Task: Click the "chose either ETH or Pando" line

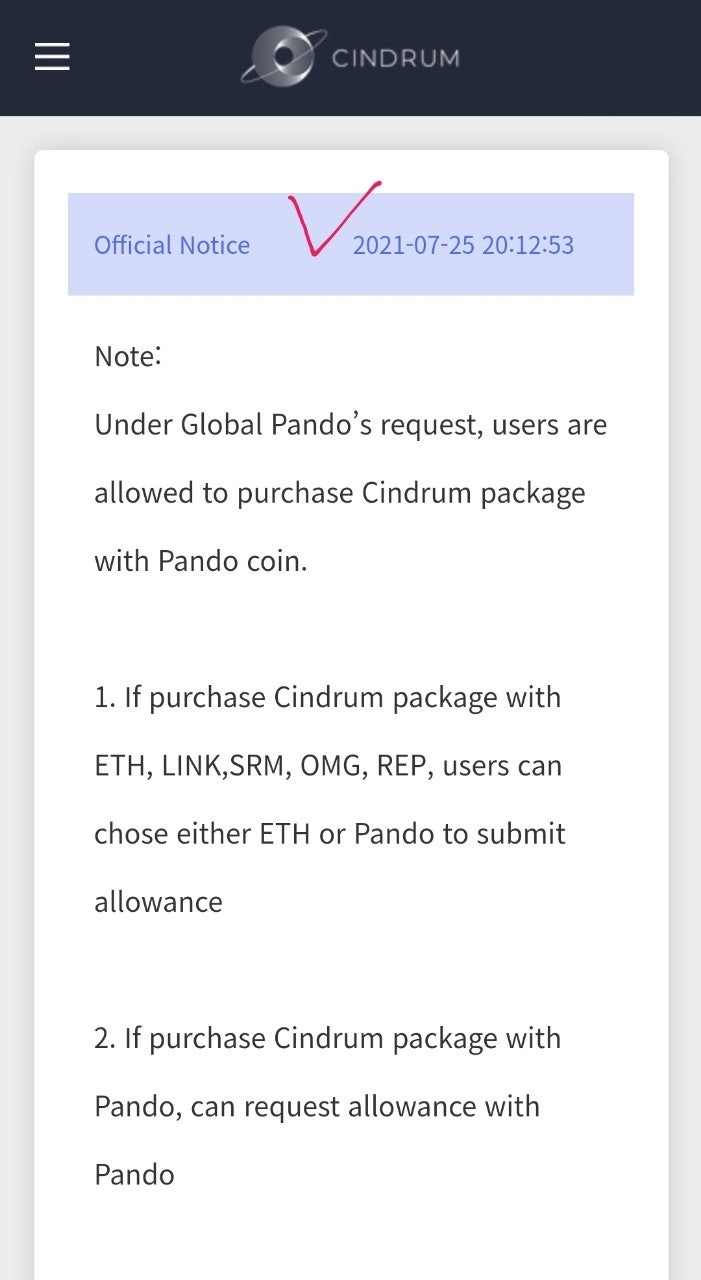Action: [330, 834]
